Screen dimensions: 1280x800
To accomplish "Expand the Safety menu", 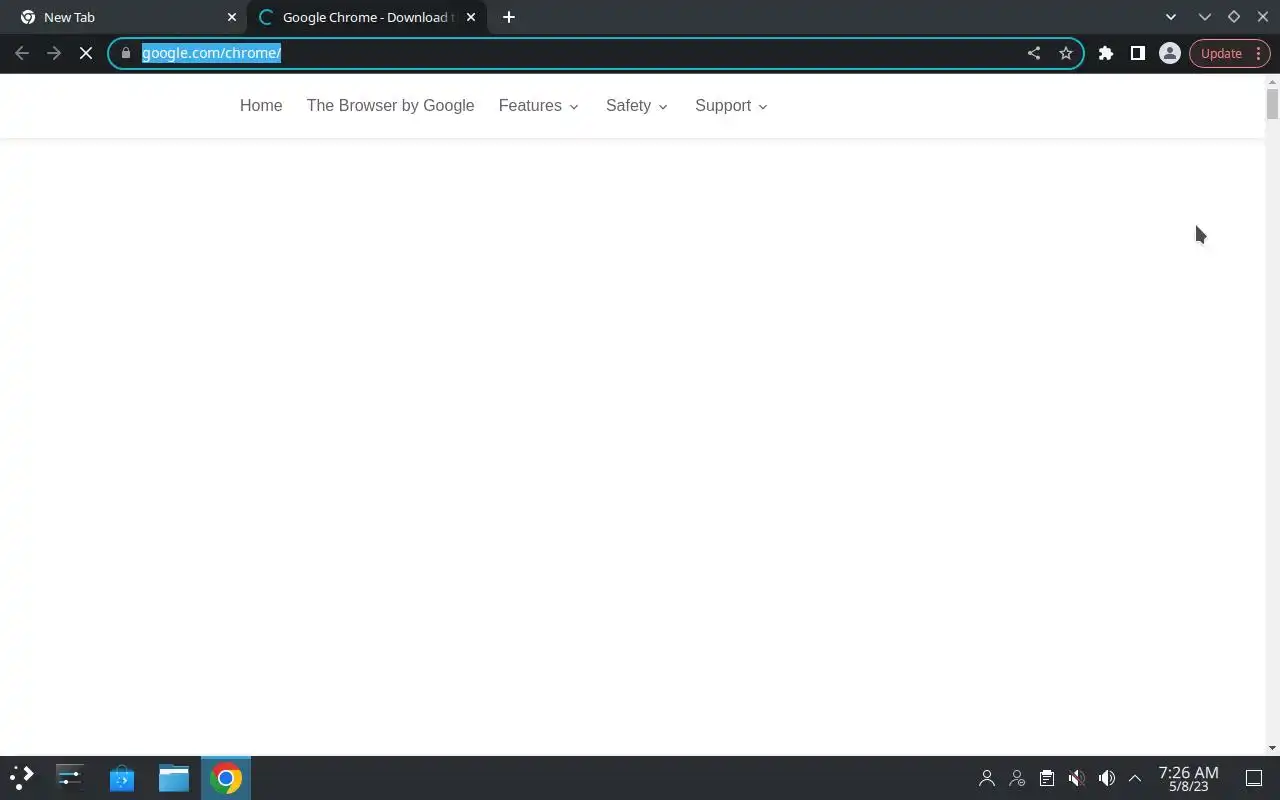I will coord(637,106).
